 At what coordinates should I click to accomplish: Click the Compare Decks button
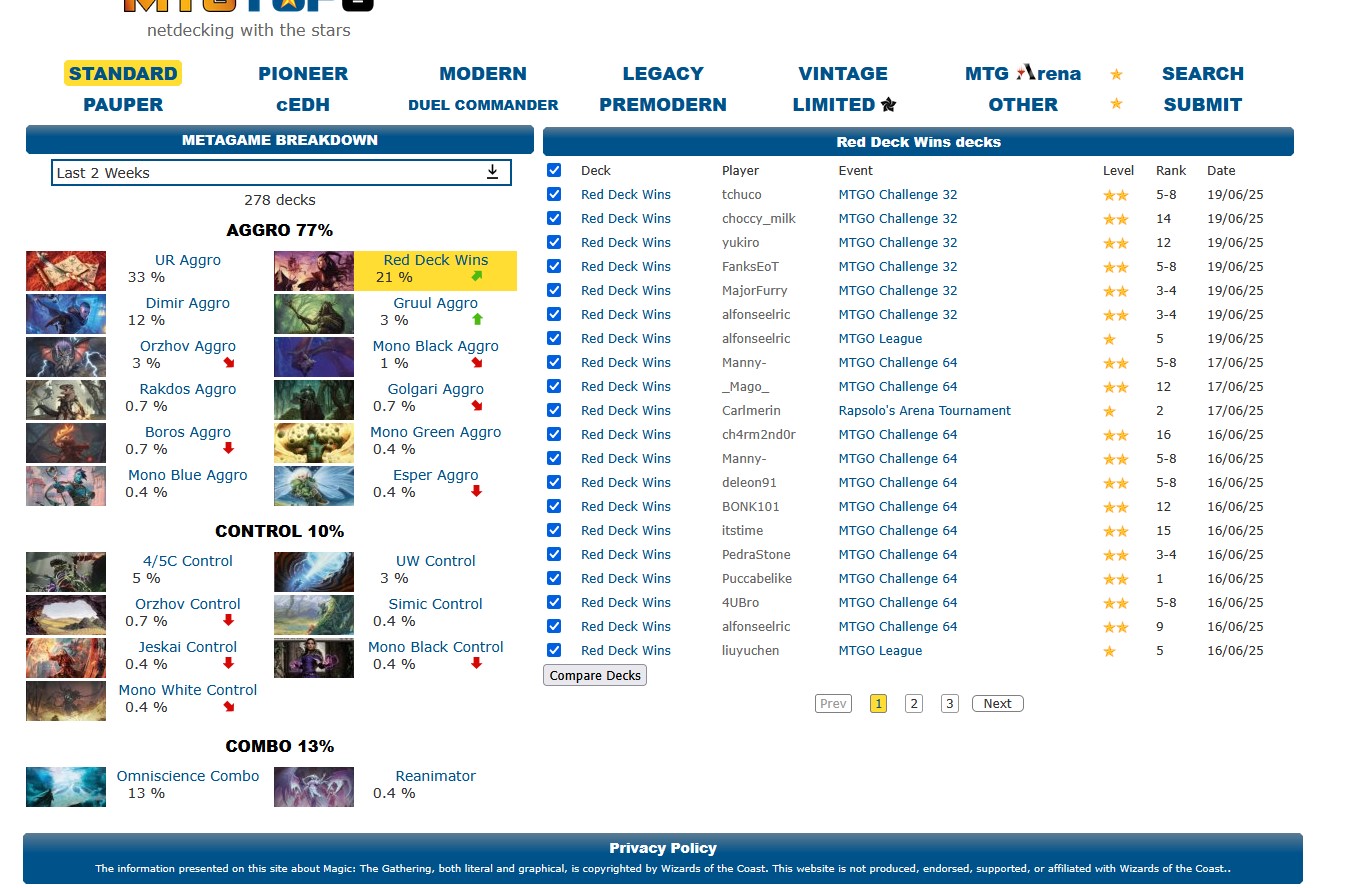pos(595,675)
